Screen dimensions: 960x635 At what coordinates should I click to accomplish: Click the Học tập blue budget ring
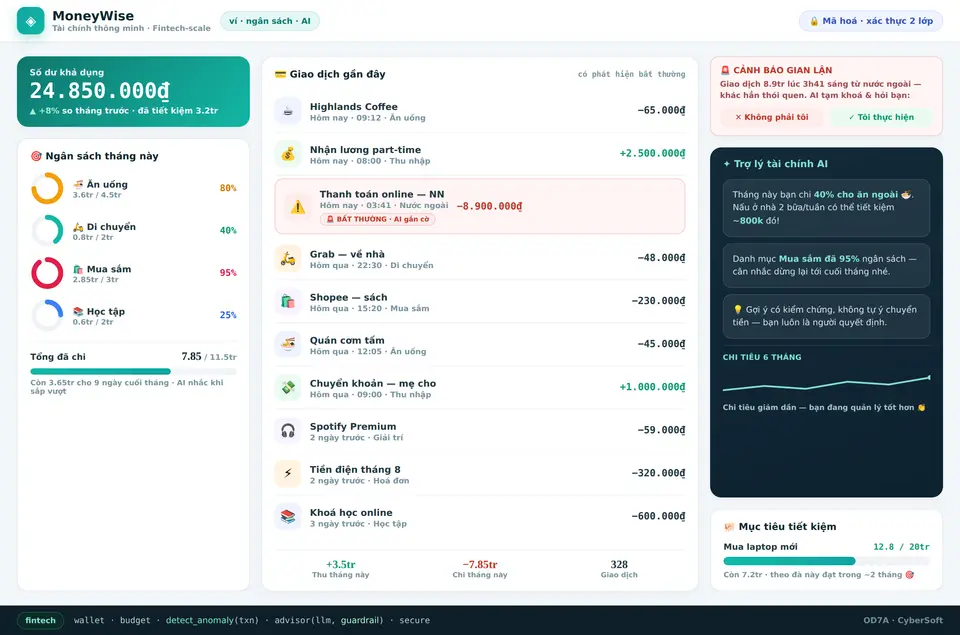[x=47, y=315]
